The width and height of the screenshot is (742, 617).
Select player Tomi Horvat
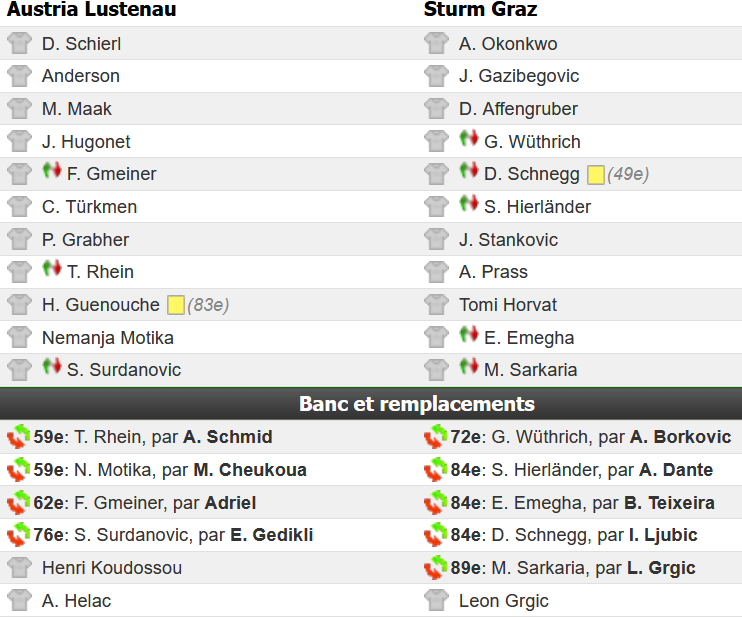tap(508, 305)
